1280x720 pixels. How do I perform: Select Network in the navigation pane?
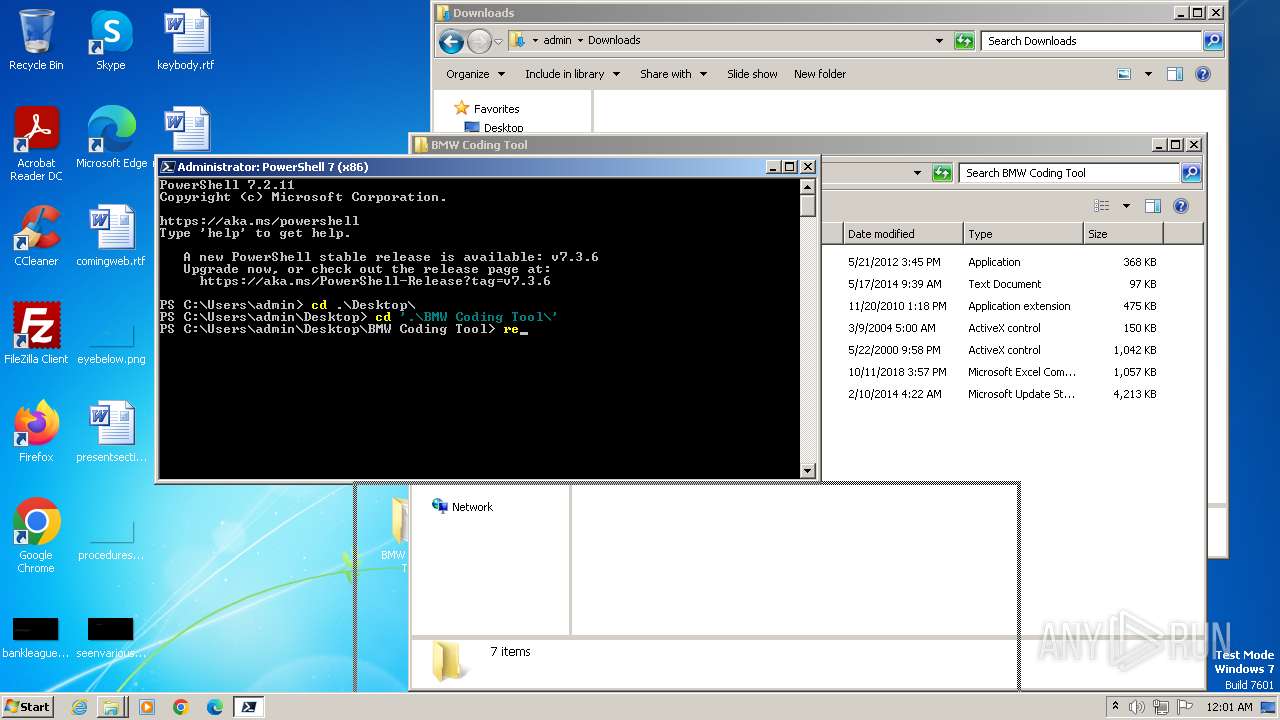pyautogui.click(x=462, y=507)
